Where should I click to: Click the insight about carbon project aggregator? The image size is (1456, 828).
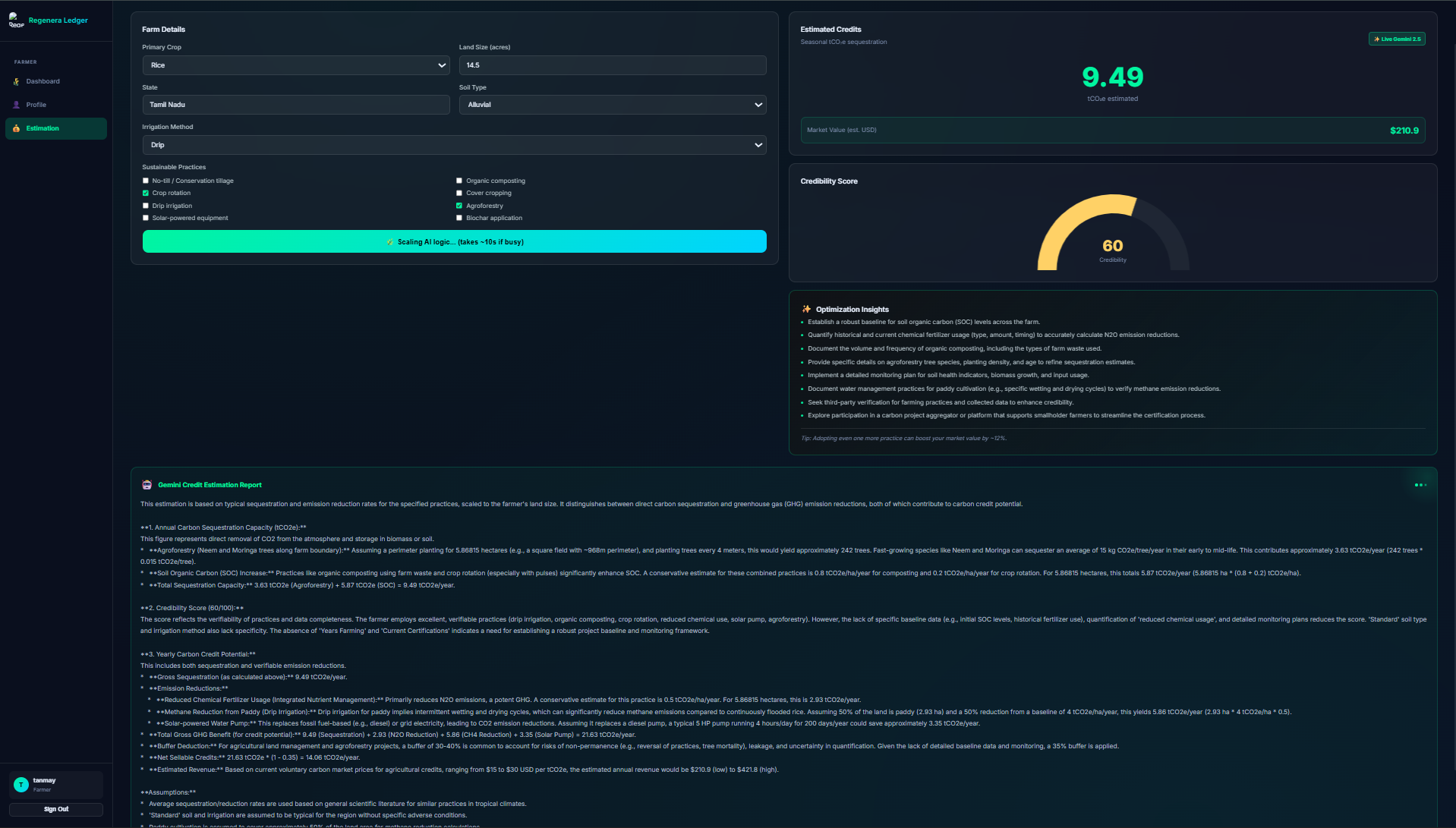pos(1007,415)
